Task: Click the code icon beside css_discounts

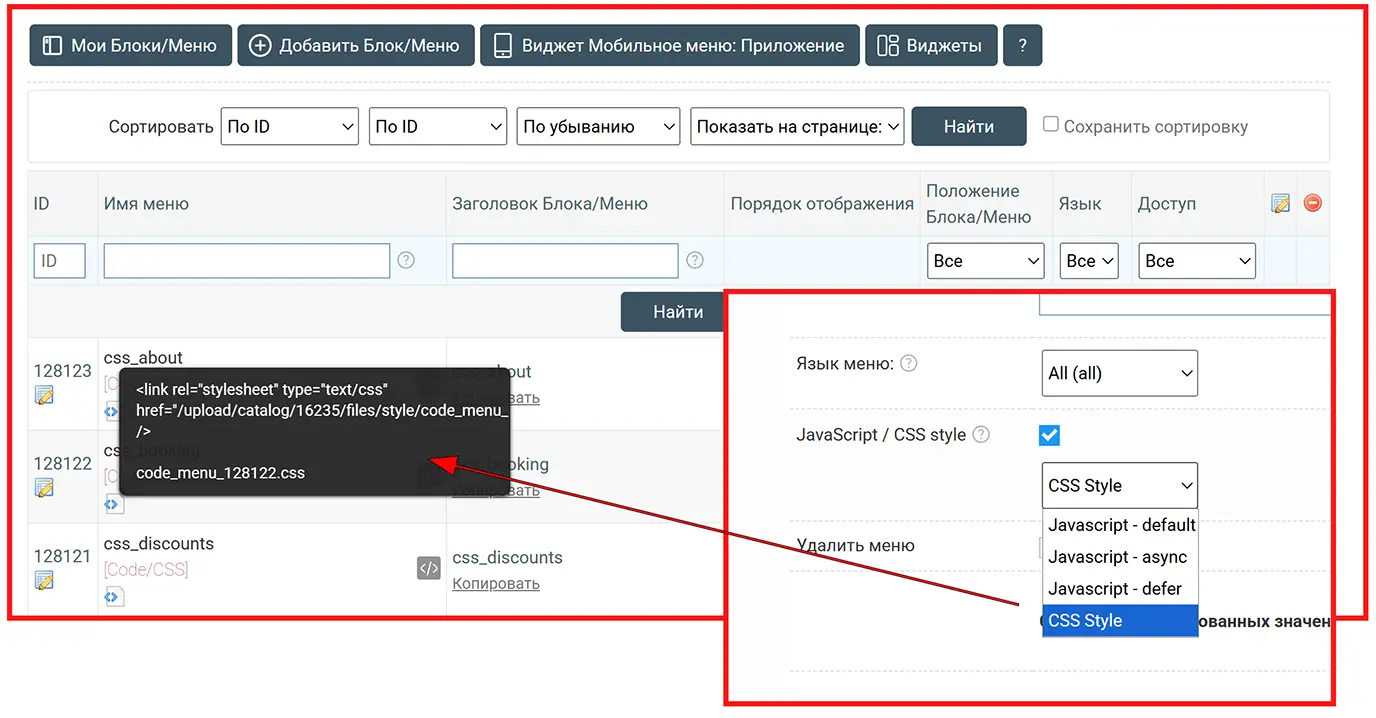Action: coord(428,568)
